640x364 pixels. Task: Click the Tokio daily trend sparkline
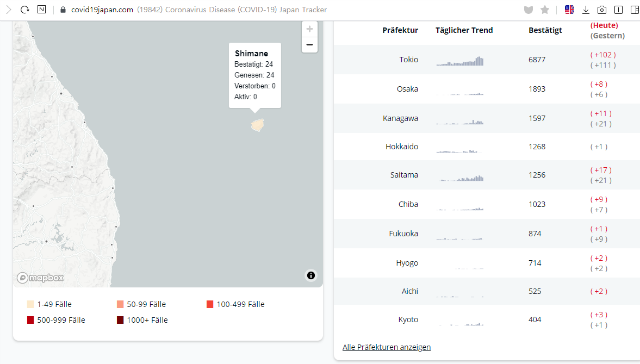coord(460,61)
